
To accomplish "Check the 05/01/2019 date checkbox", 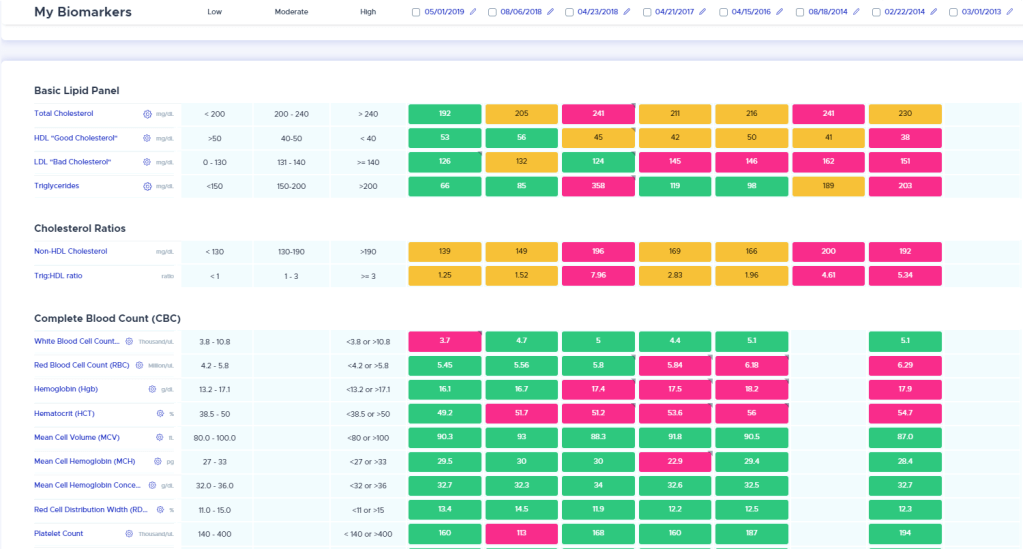I will pos(416,12).
